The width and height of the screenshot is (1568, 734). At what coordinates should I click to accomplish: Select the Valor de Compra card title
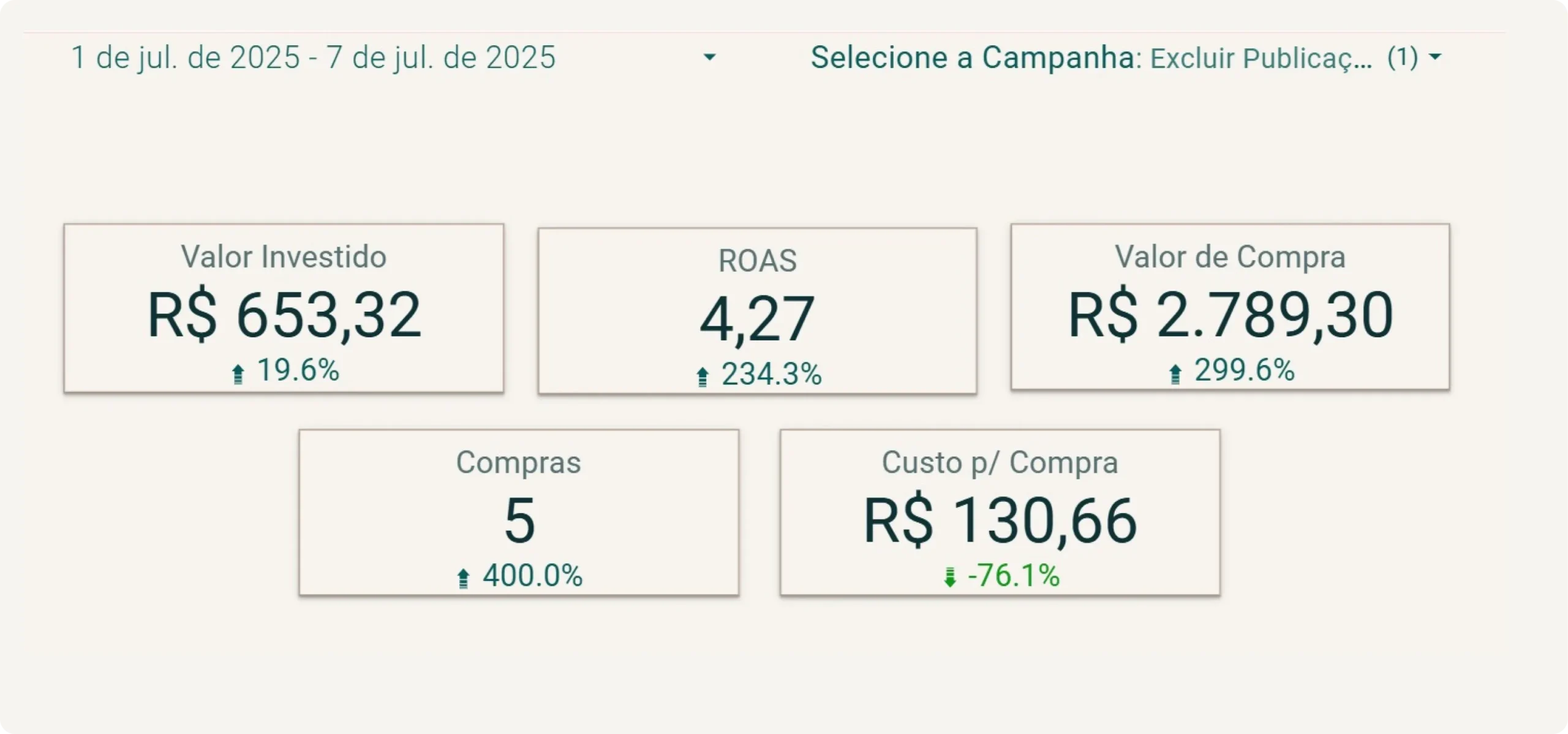pyautogui.click(x=1230, y=257)
